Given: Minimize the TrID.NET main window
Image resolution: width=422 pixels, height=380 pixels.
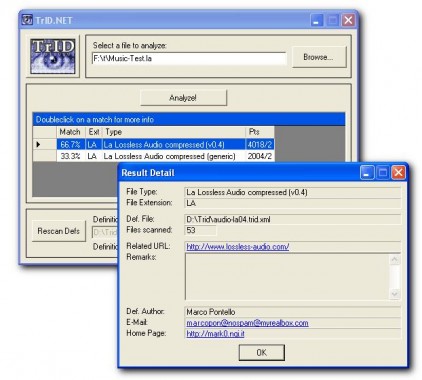Looking at the screenshot, I should tap(317, 20).
